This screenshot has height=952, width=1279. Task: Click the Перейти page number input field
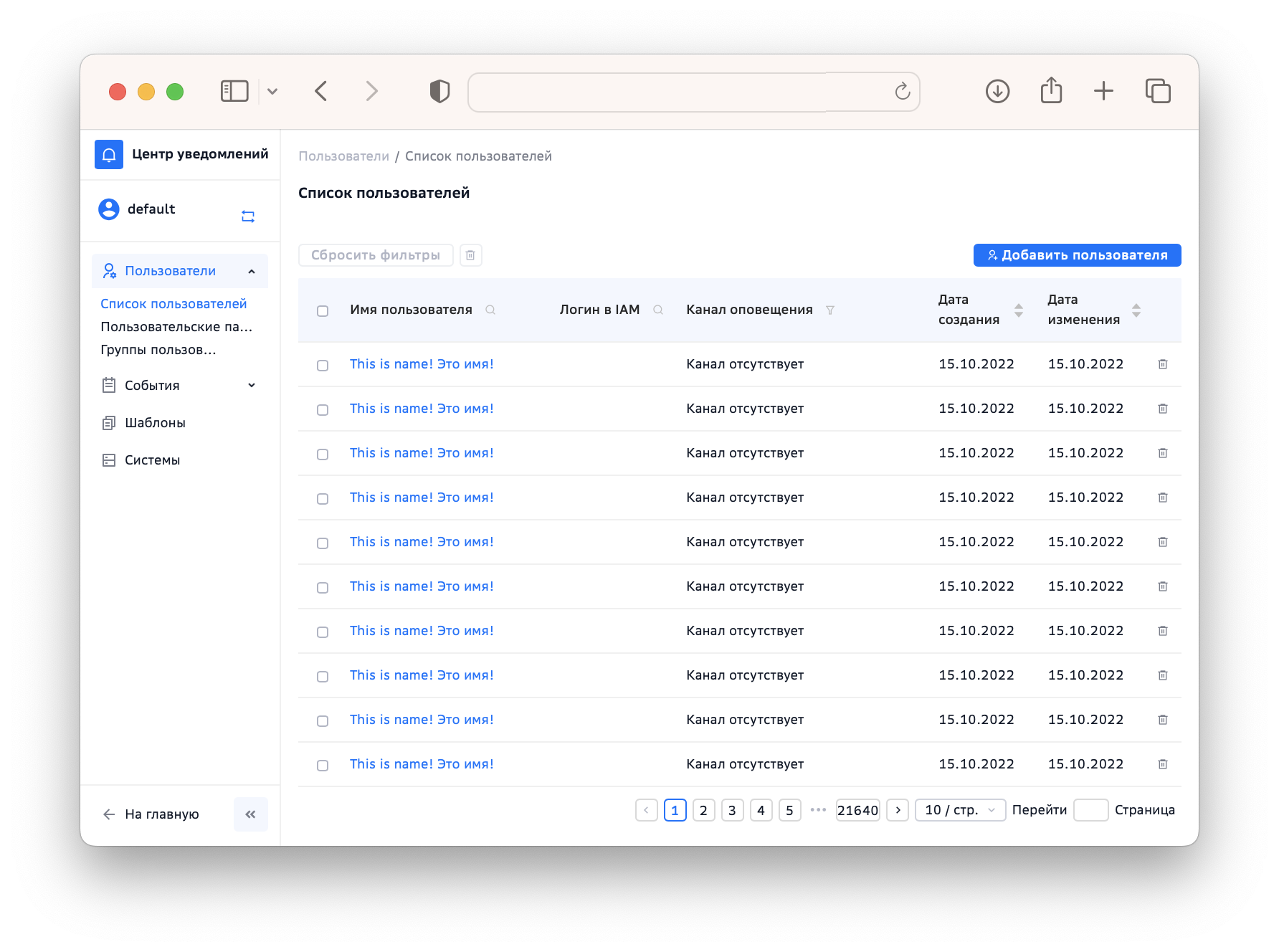click(x=1091, y=810)
